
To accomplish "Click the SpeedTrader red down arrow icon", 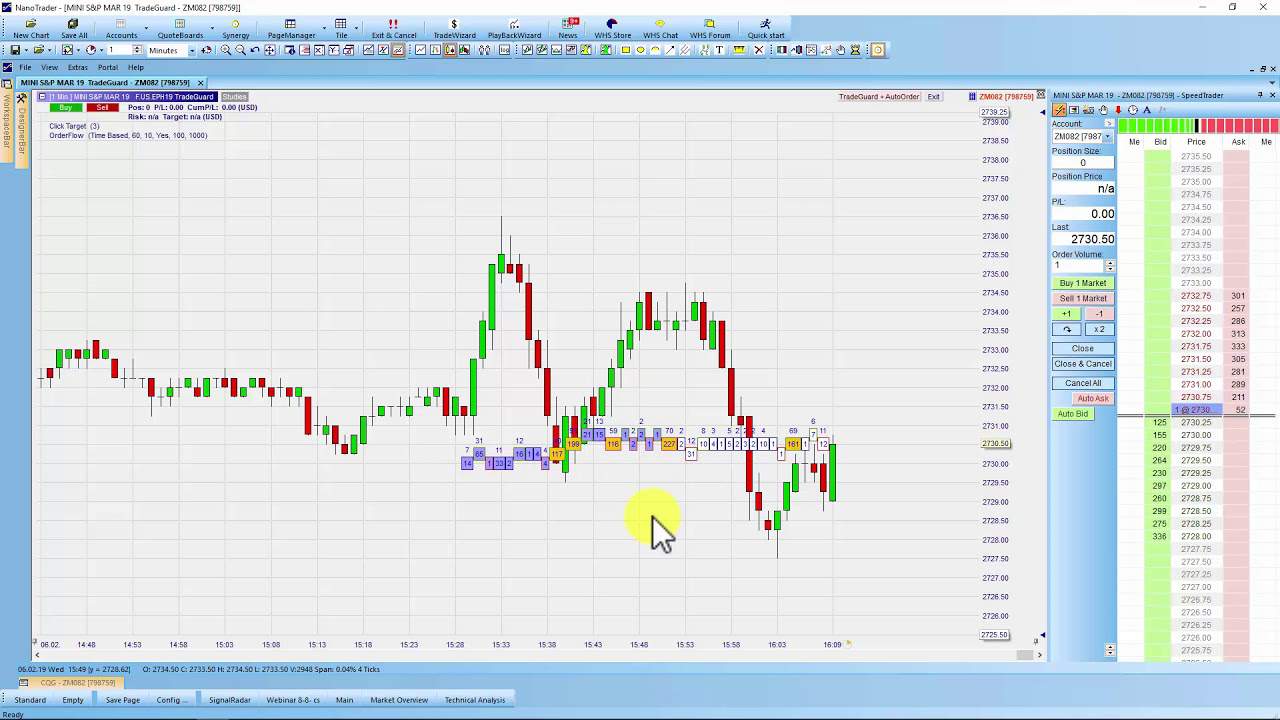I will 1118,110.
